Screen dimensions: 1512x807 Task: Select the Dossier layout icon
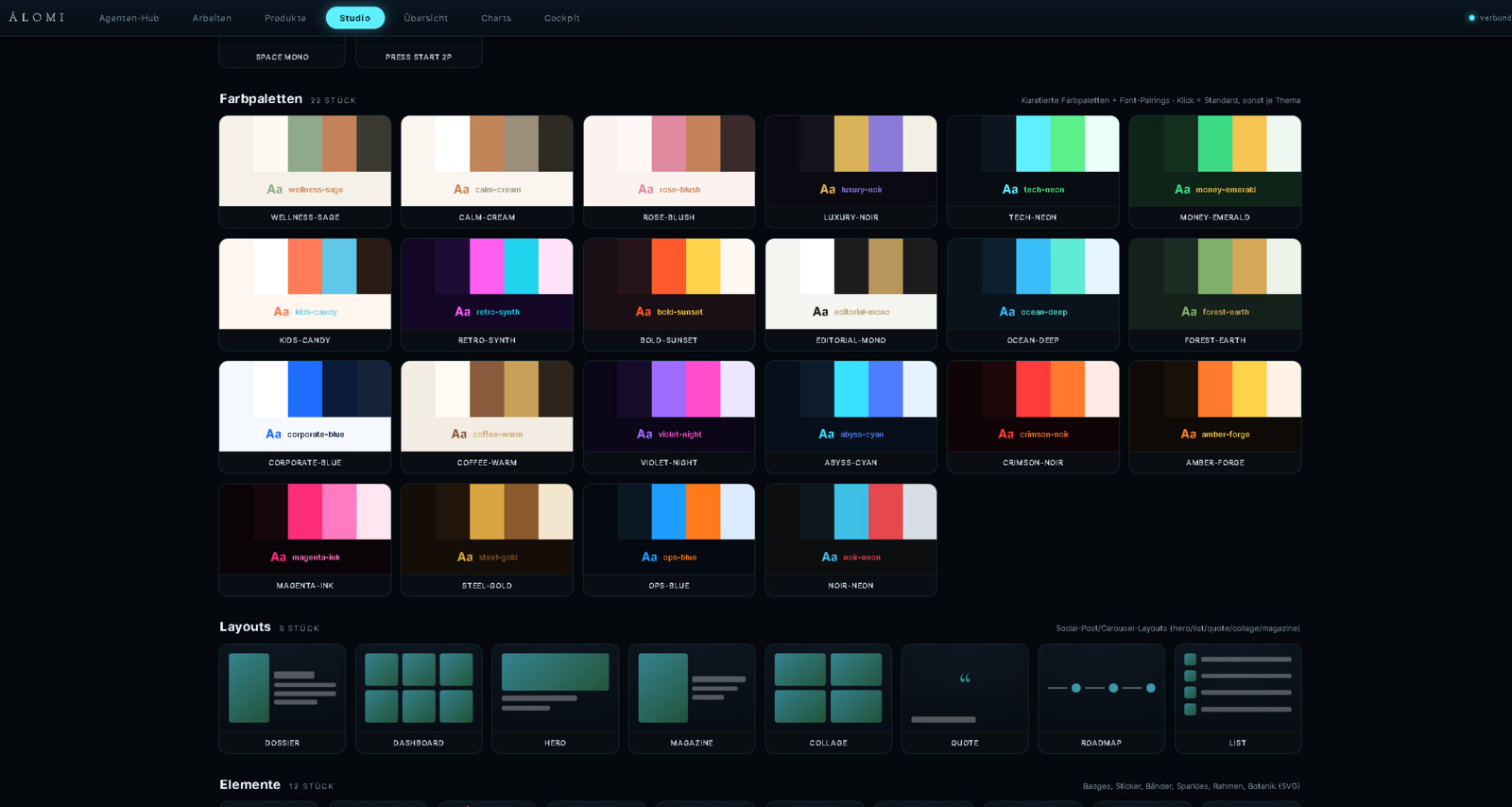point(283,698)
